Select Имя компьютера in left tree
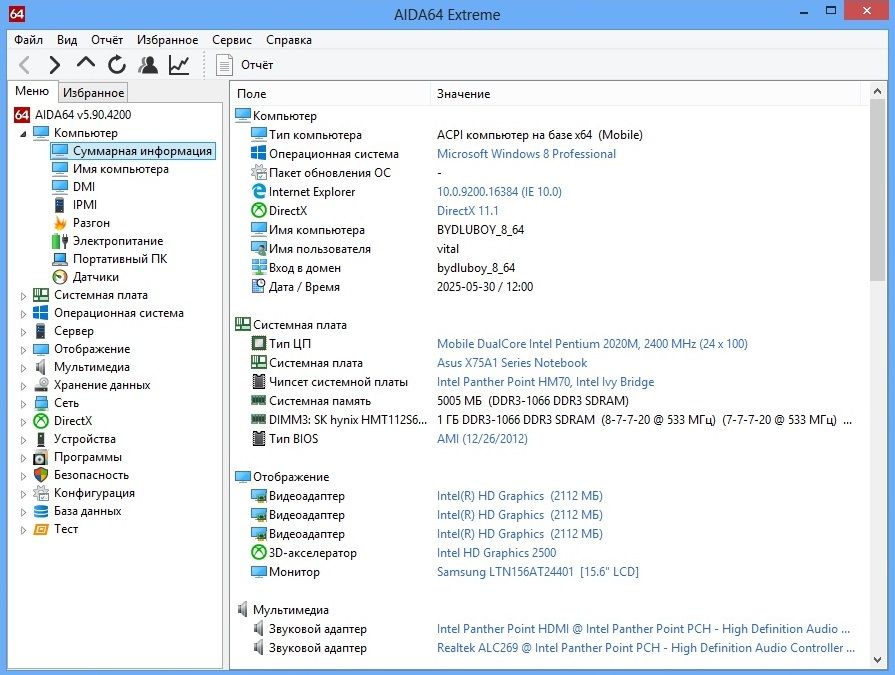Screen dimensions: 895x675 click(120, 169)
